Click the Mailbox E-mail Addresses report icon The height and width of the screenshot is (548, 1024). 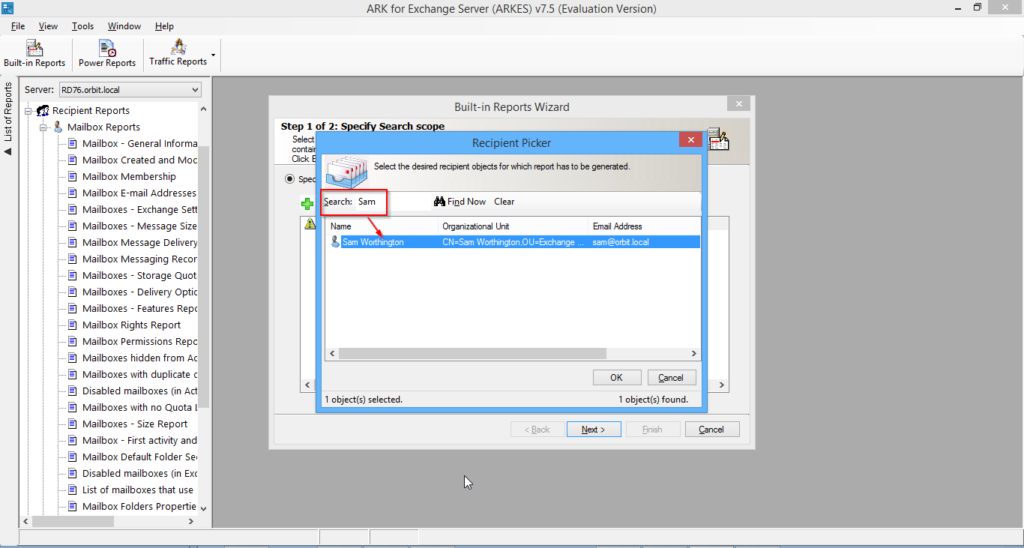(x=72, y=193)
